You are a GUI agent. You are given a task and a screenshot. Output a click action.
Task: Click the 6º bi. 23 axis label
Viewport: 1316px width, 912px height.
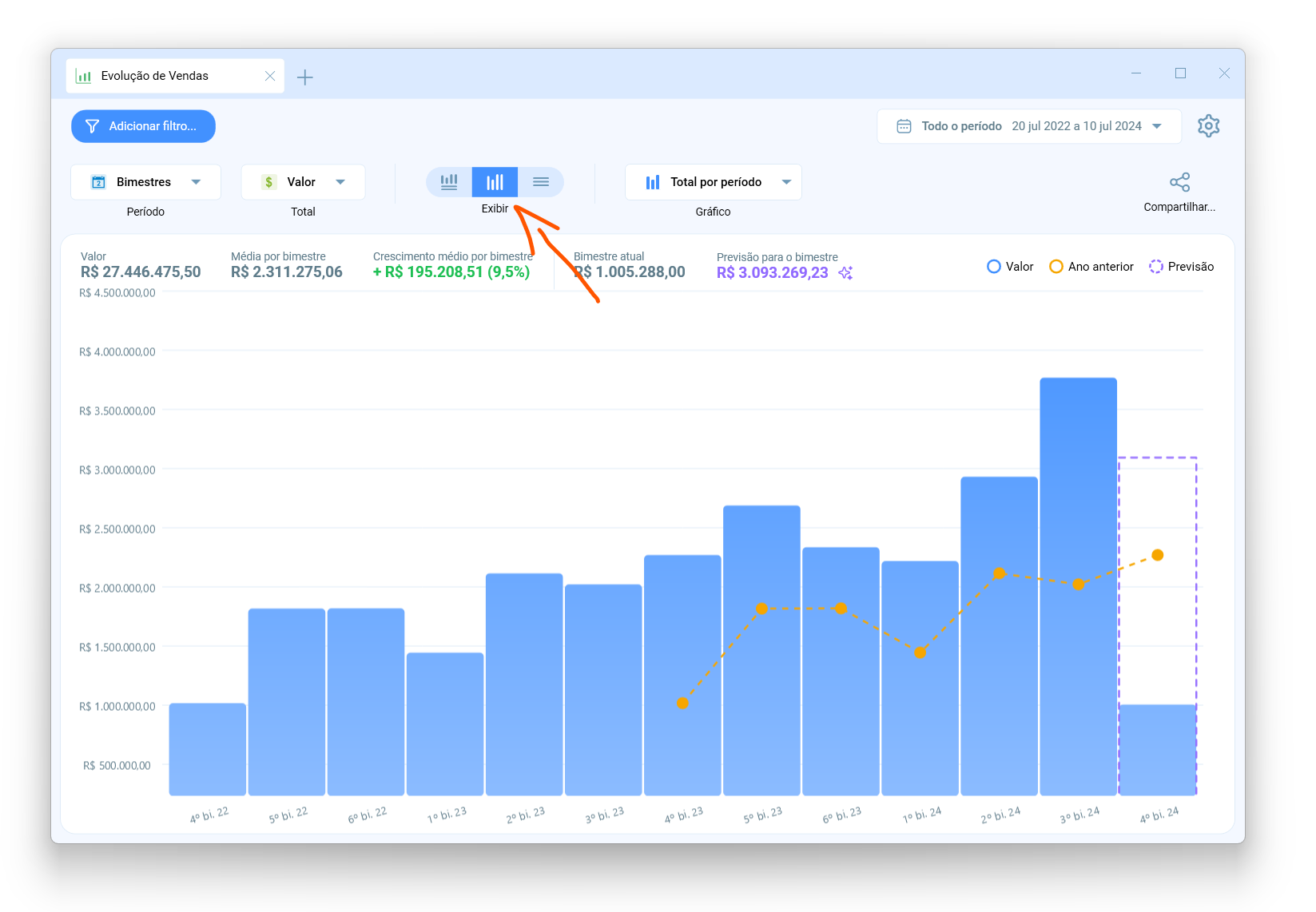click(842, 815)
